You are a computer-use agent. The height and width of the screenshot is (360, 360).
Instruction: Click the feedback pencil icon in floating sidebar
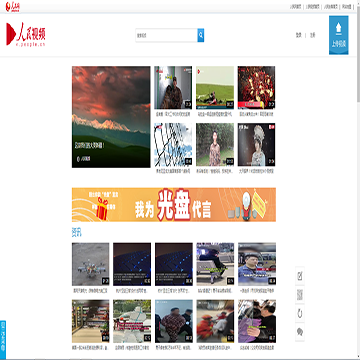pyautogui.click(x=300, y=276)
